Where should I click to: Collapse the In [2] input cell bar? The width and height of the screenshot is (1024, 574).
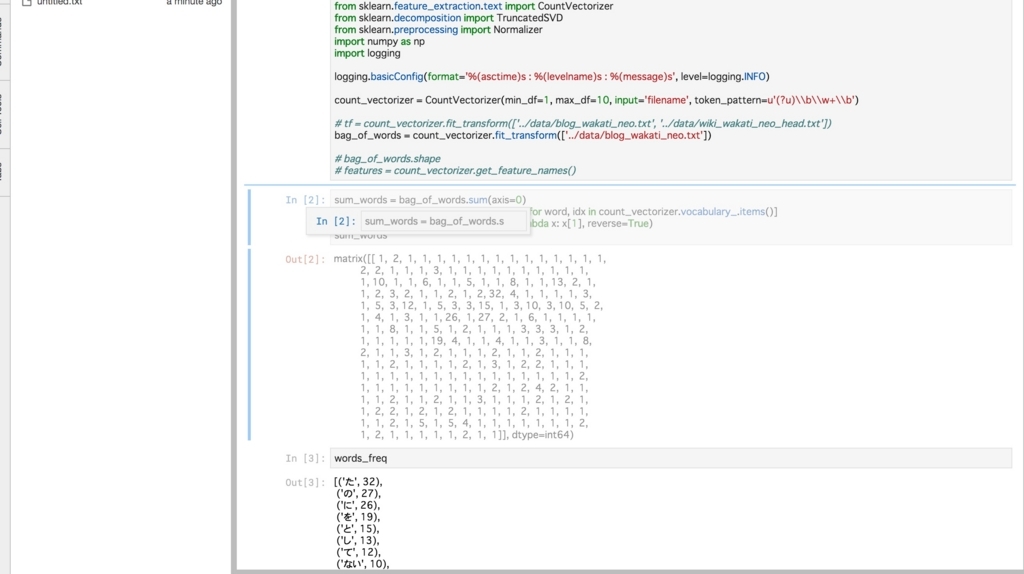coord(249,217)
